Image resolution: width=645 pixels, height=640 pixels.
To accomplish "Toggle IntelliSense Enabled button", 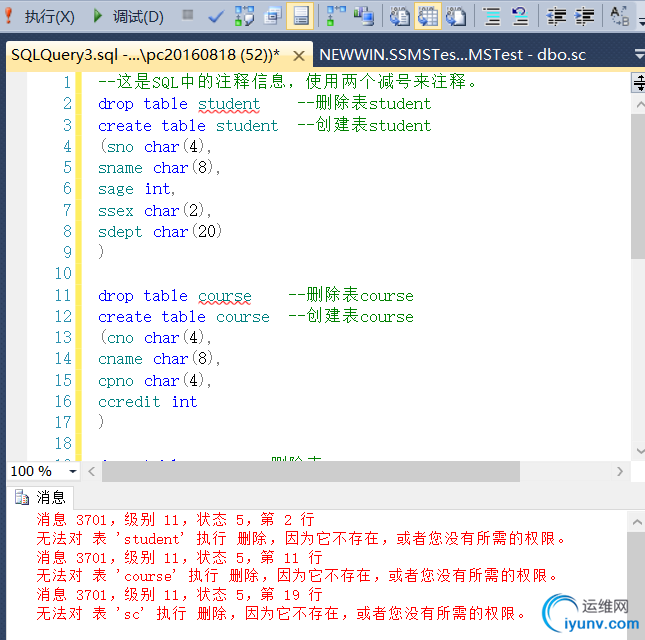I will point(301,16).
